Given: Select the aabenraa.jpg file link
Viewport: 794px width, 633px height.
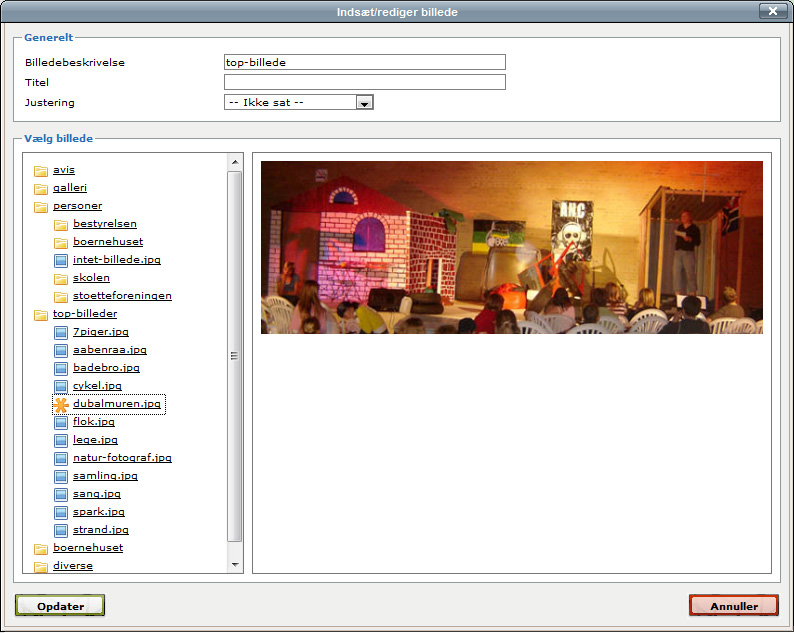Looking at the screenshot, I should click(110, 350).
